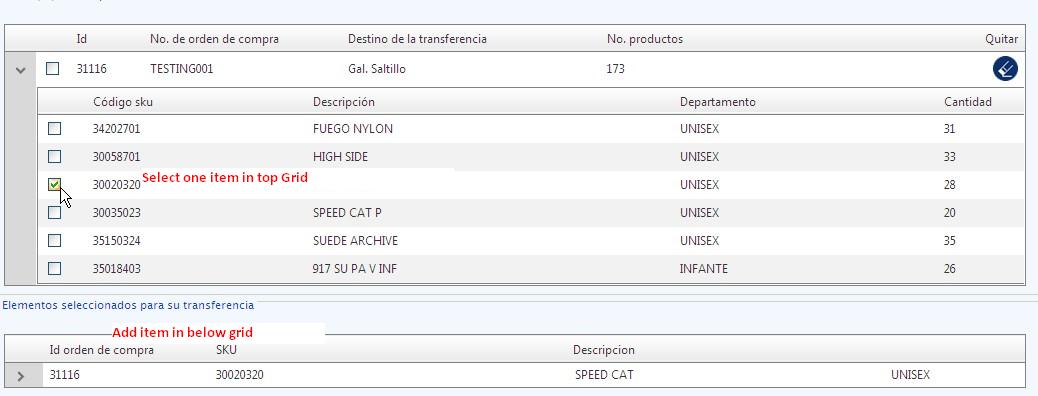Expand the 31116 row in bottom grid
The image size is (1038, 396).
pyautogui.click(x=21, y=375)
